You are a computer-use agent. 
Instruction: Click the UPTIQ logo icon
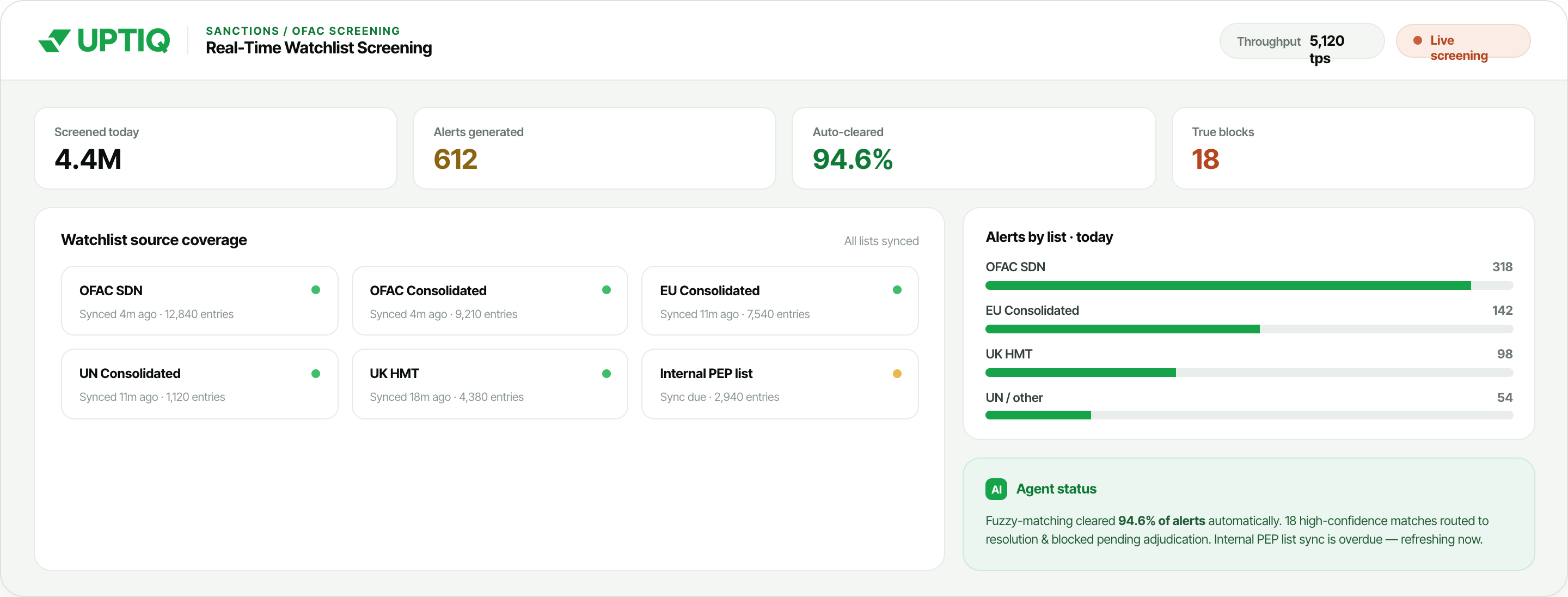pos(54,41)
